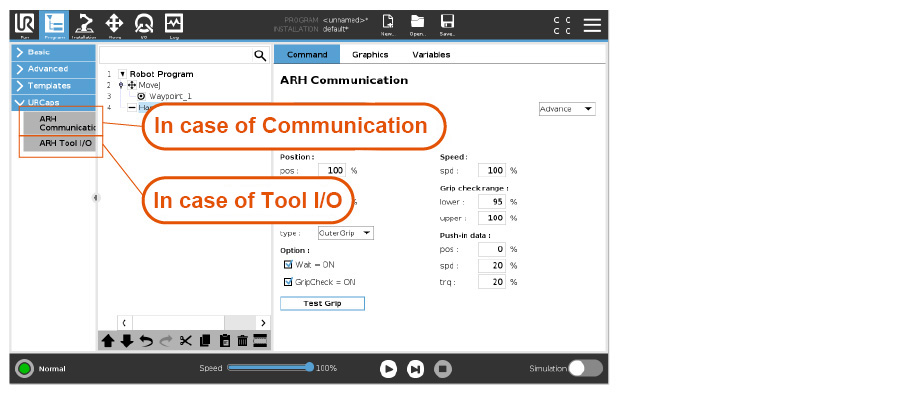Add an ARH Communication node
Screen dimensions: 900x395
(60, 123)
